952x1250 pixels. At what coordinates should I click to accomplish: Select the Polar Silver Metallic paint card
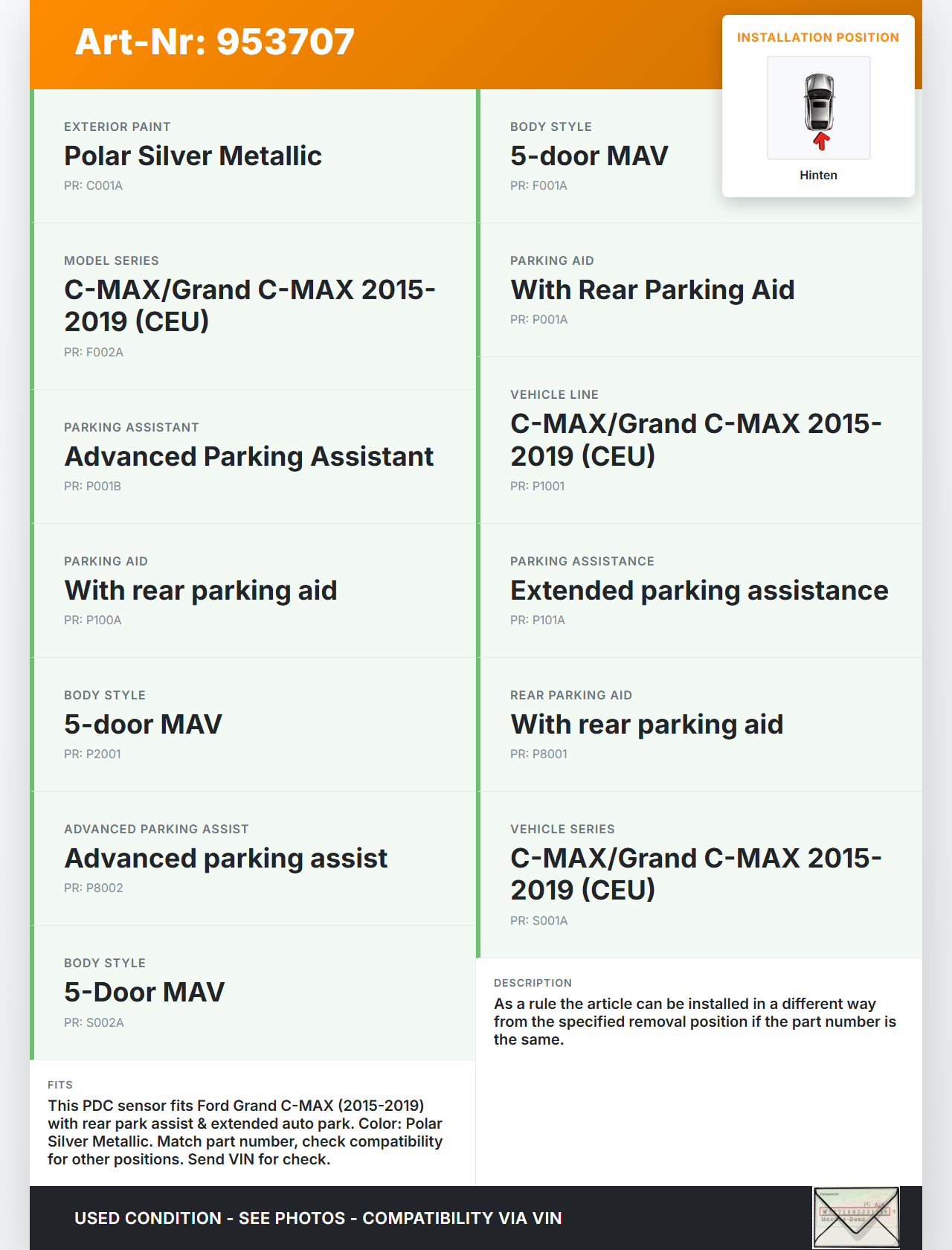pos(253,156)
